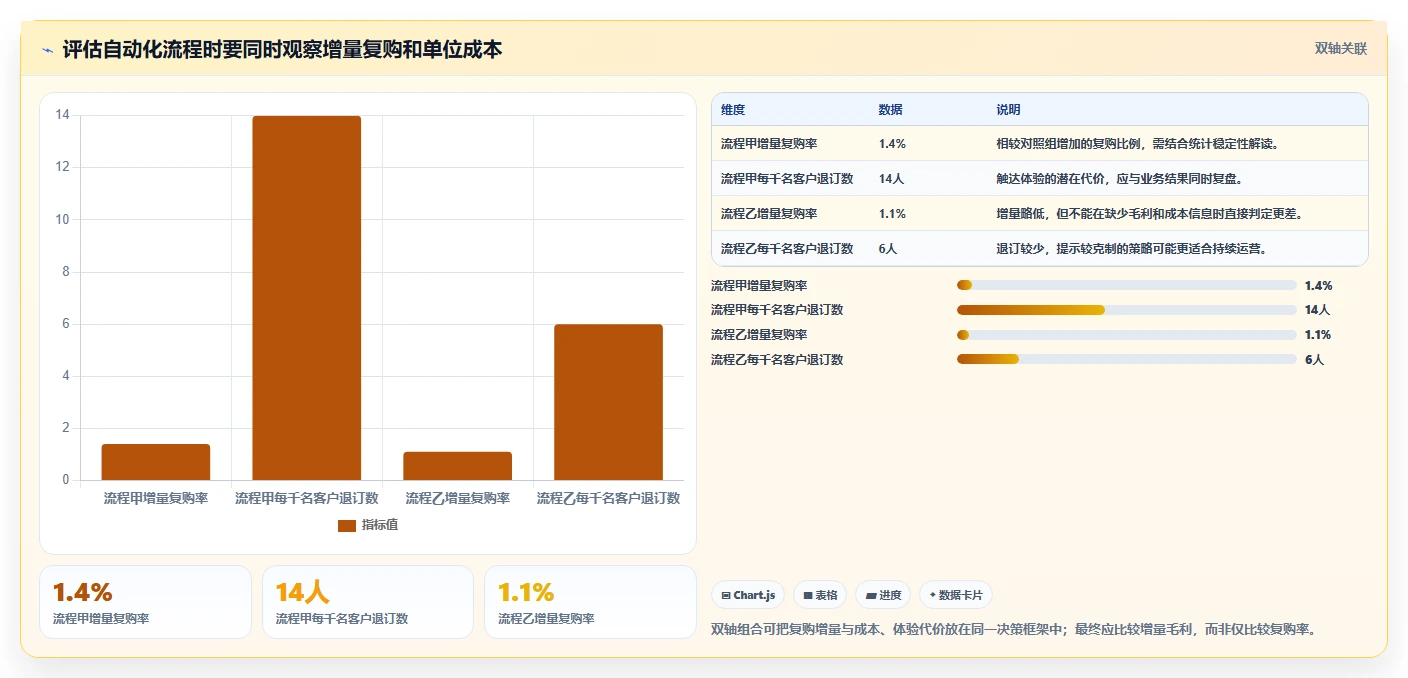This screenshot has height=678, width=1408.
Task: Click table cell 流程甲增量复购率
Action: tap(769, 144)
